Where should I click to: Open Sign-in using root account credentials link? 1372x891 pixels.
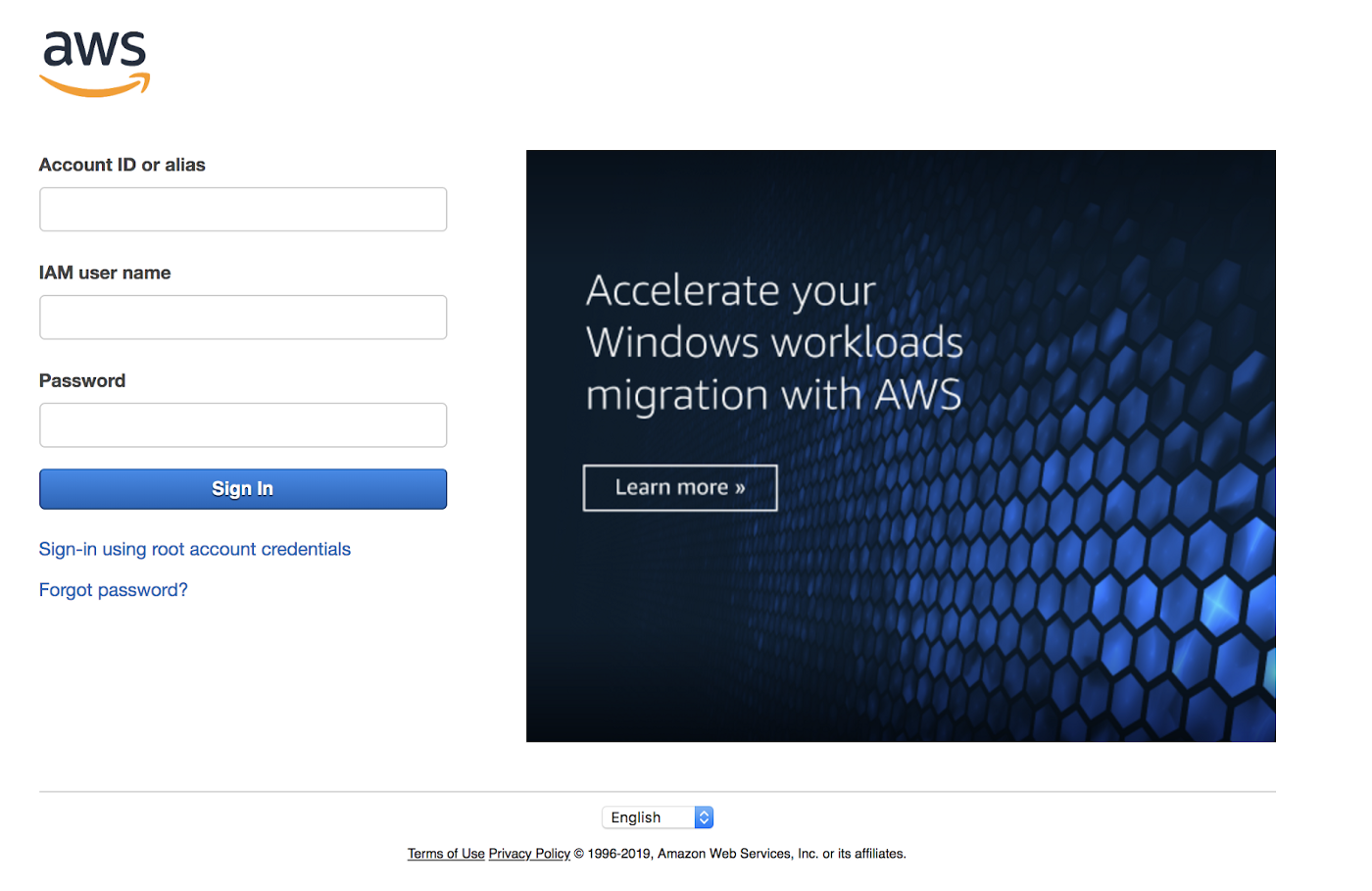(x=194, y=549)
